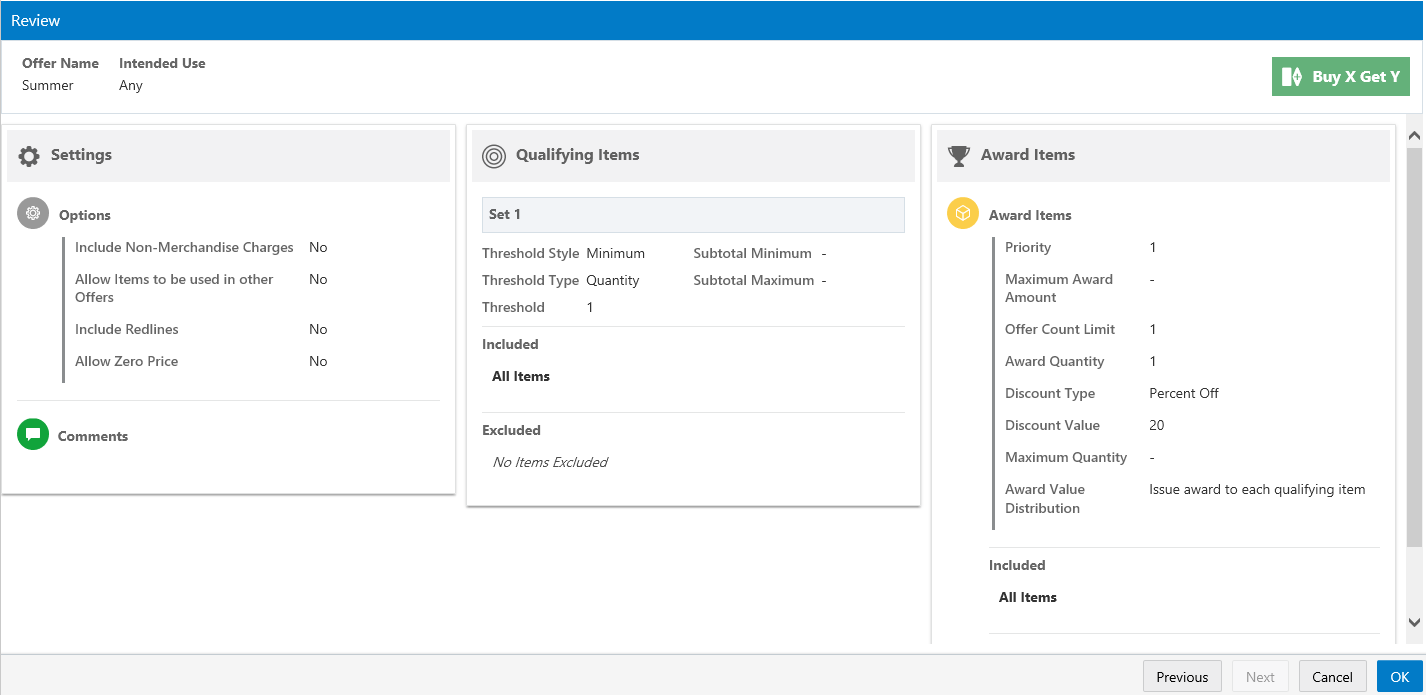The width and height of the screenshot is (1426, 695).
Task: Click the yellow Award Items box icon
Action: (x=963, y=214)
